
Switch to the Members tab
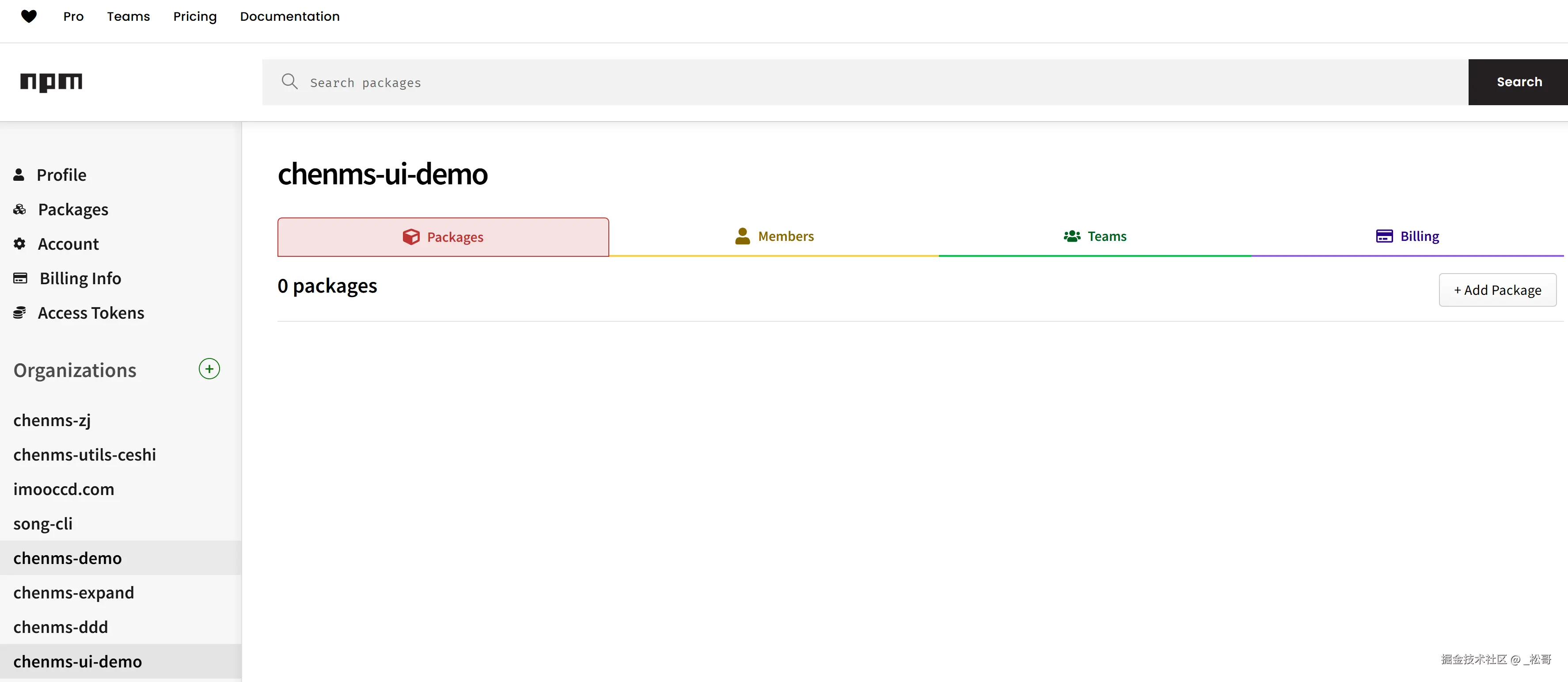click(x=774, y=236)
